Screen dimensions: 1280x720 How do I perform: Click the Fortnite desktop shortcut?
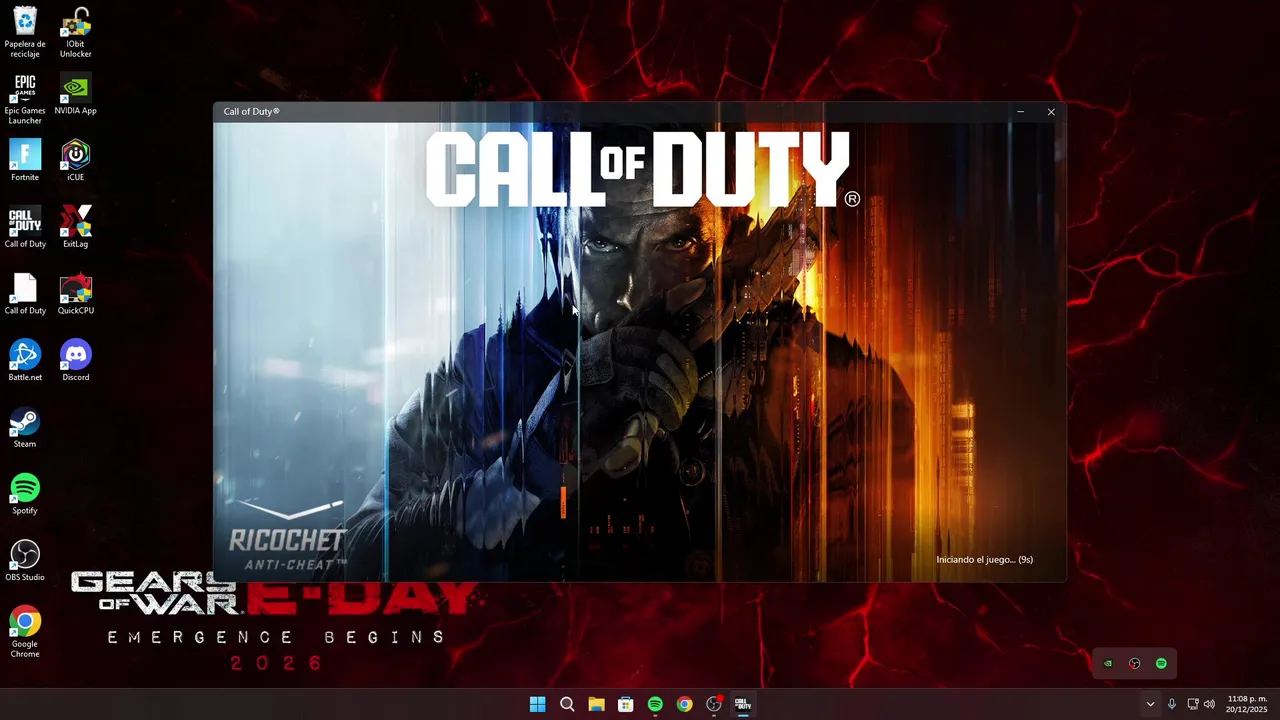point(25,159)
